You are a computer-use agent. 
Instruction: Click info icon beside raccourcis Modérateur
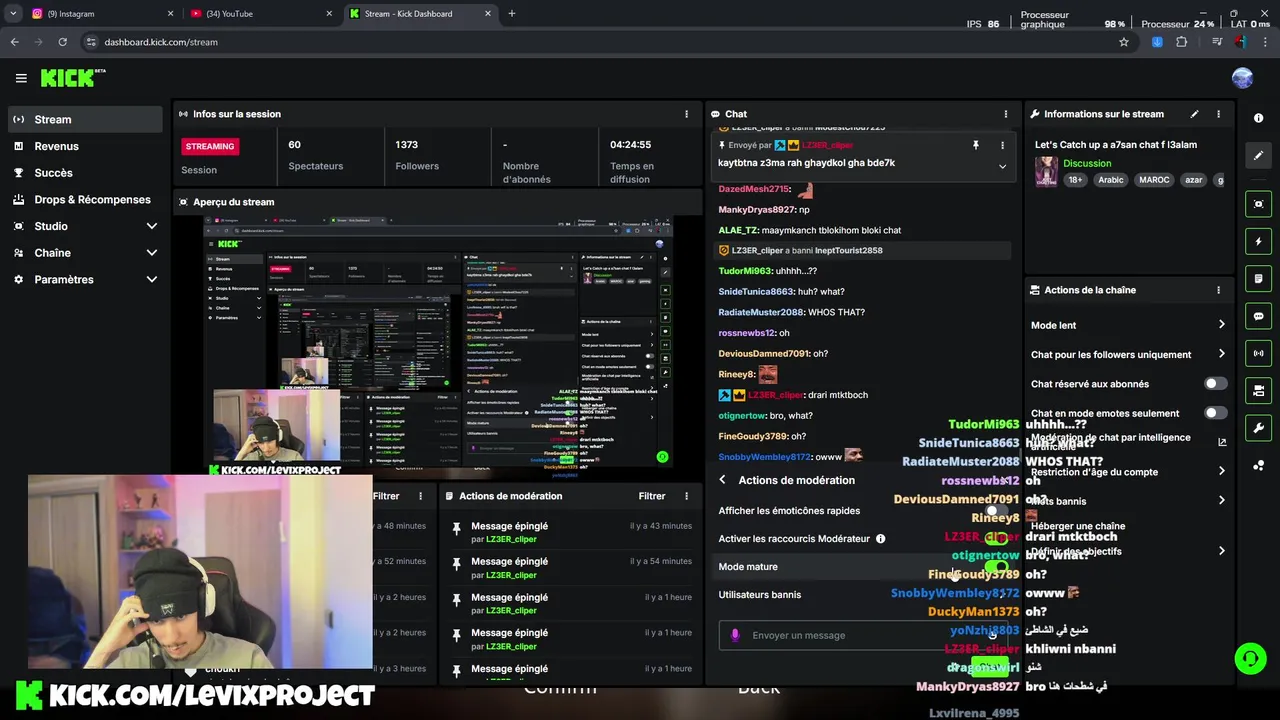(x=880, y=539)
